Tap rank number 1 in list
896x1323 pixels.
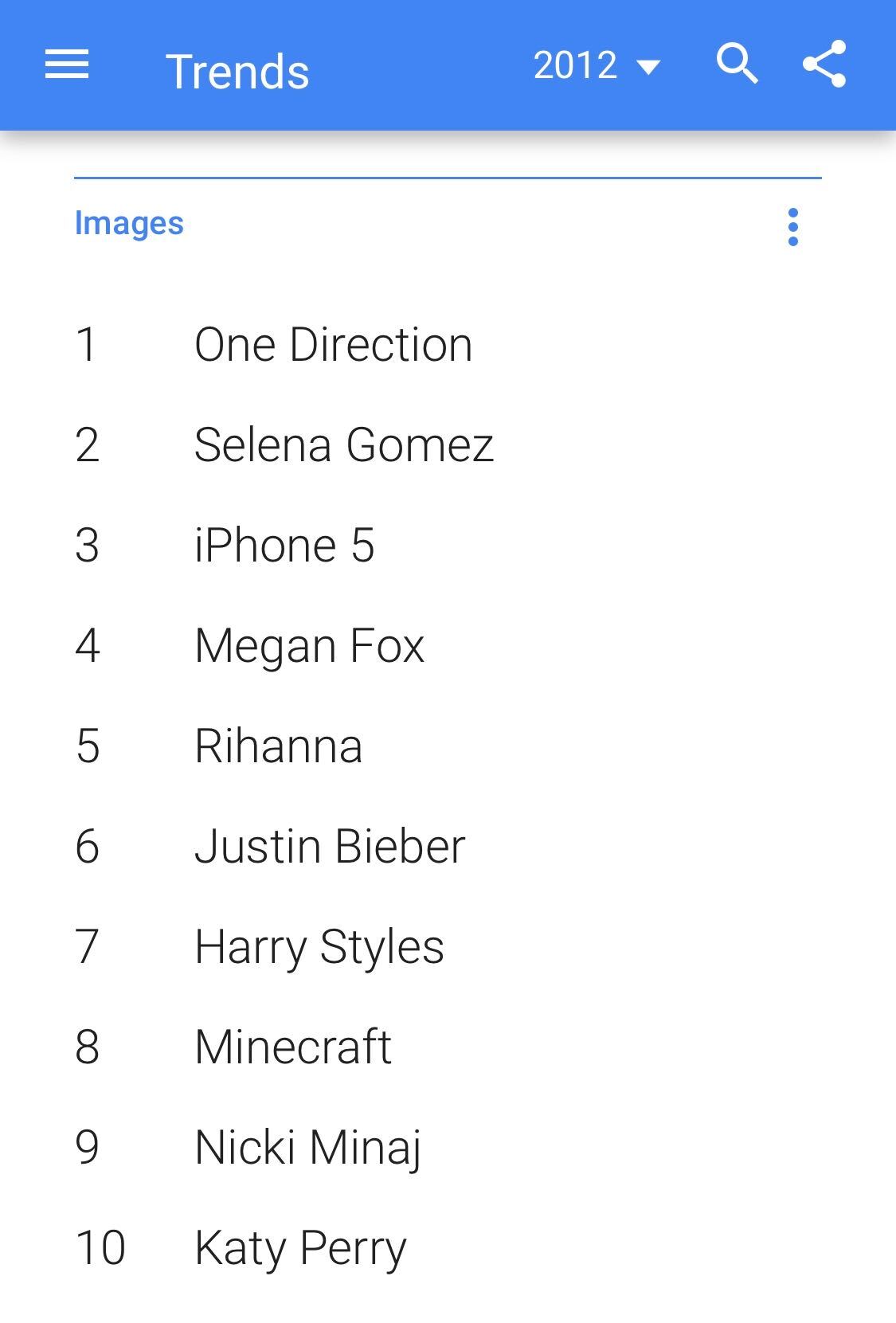click(x=86, y=345)
